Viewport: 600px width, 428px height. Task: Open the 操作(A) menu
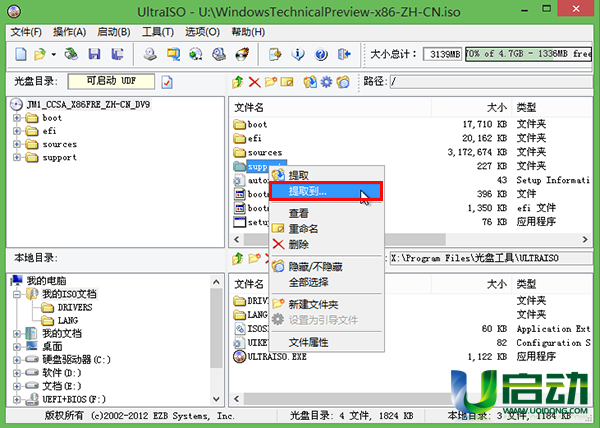[69, 32]
